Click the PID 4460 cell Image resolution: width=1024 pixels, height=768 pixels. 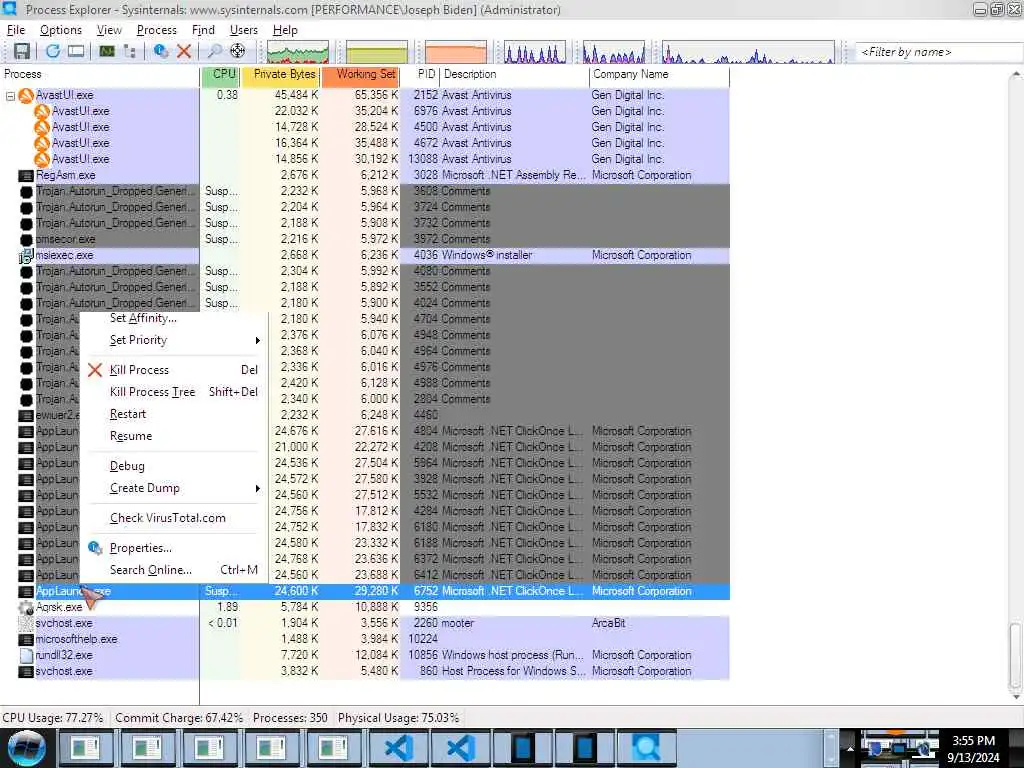point(425,415)
